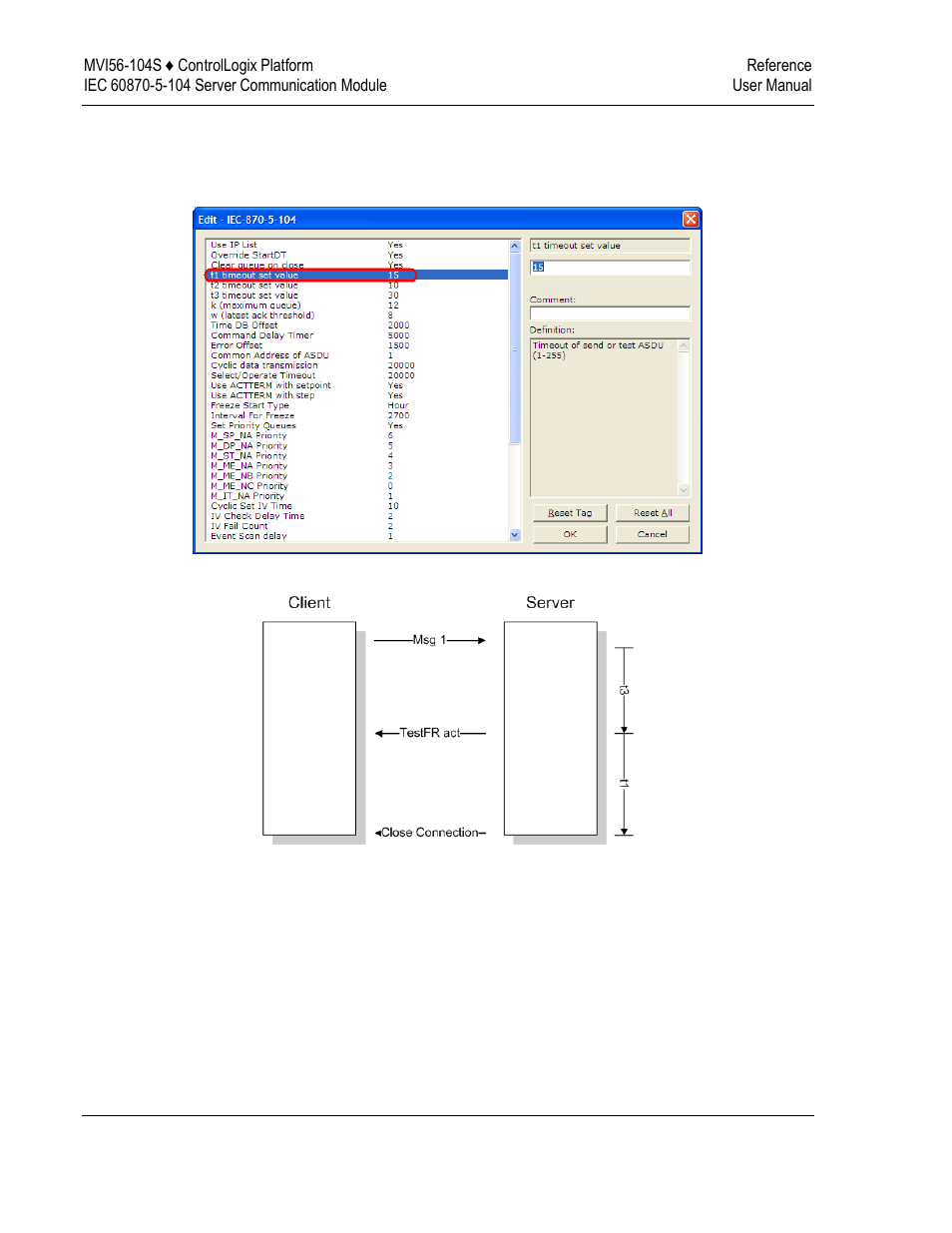The width and height of the screenshot is (952, 1233).
Task: Select the 'M_SP_NA Priority' row
Action: [x=357, y=435]
